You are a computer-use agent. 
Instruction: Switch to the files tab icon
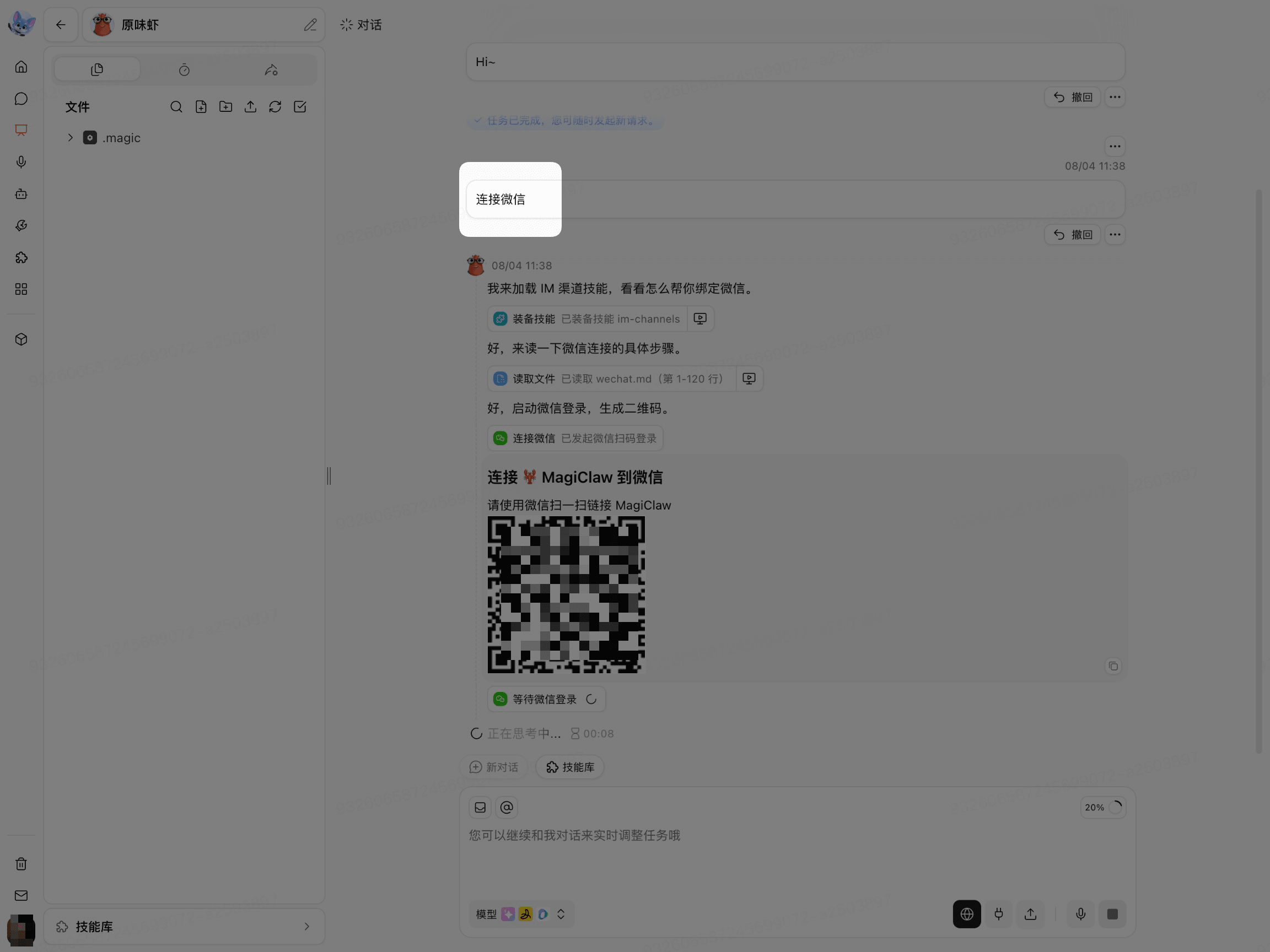tap(97, 69)
